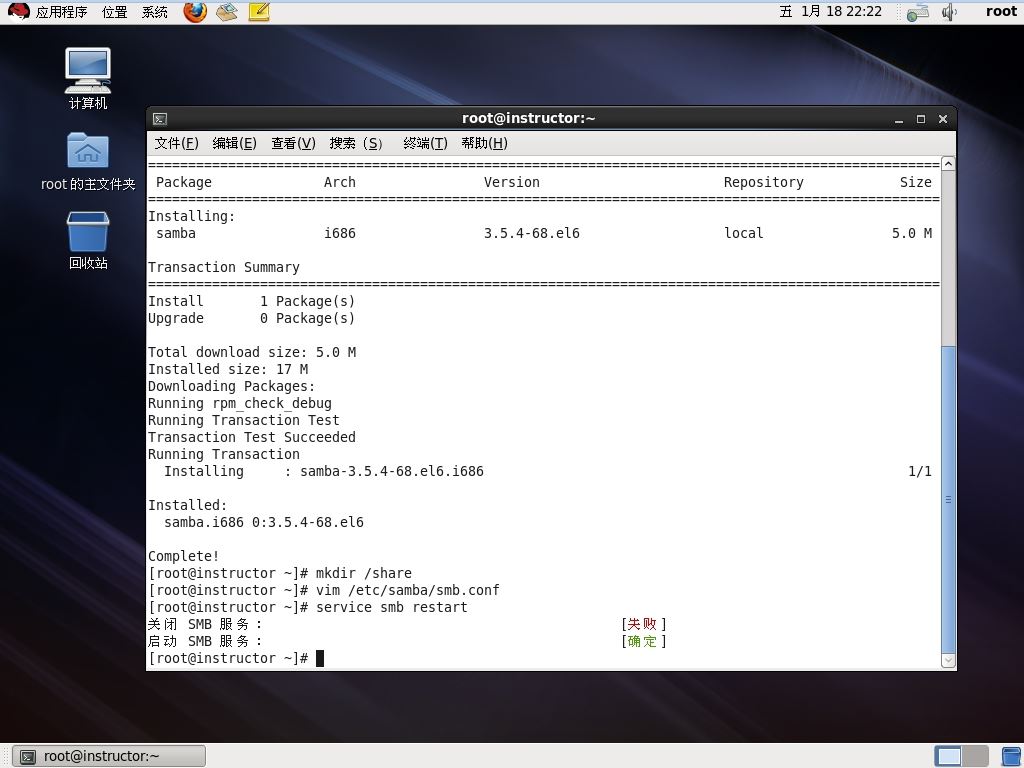Click the 'mkdir /share' command text

364,573
